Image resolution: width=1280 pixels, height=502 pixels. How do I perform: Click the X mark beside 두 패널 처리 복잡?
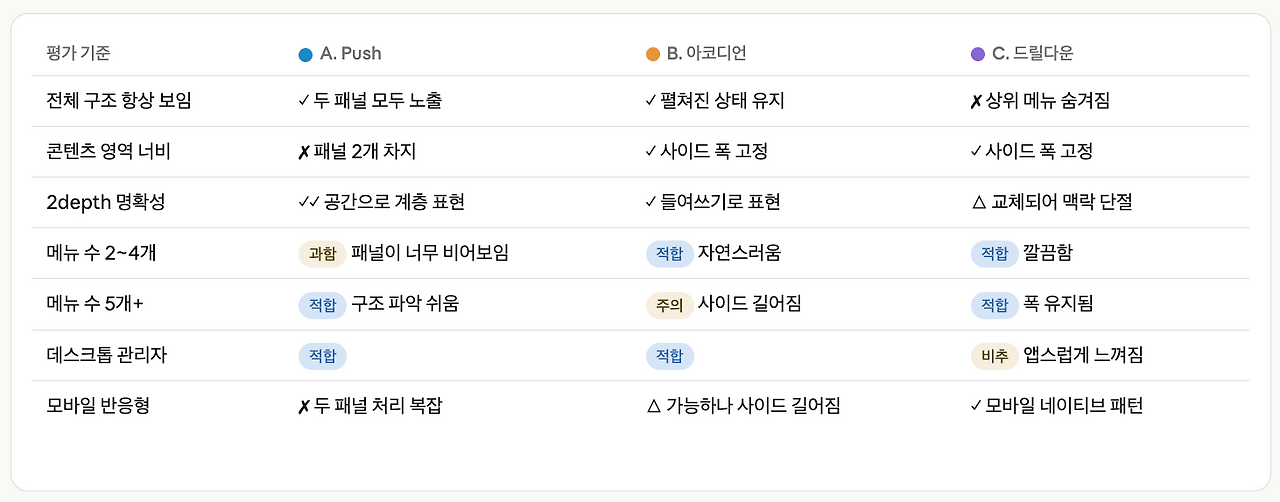pos(304,406)
